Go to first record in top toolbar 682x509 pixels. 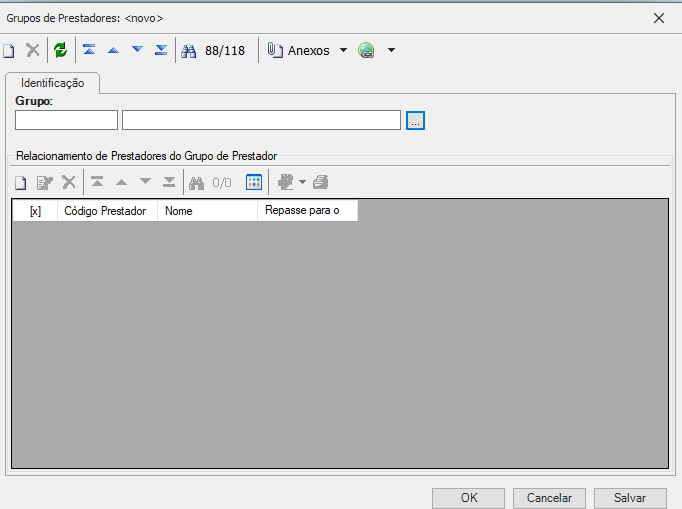tap(89, 50)
